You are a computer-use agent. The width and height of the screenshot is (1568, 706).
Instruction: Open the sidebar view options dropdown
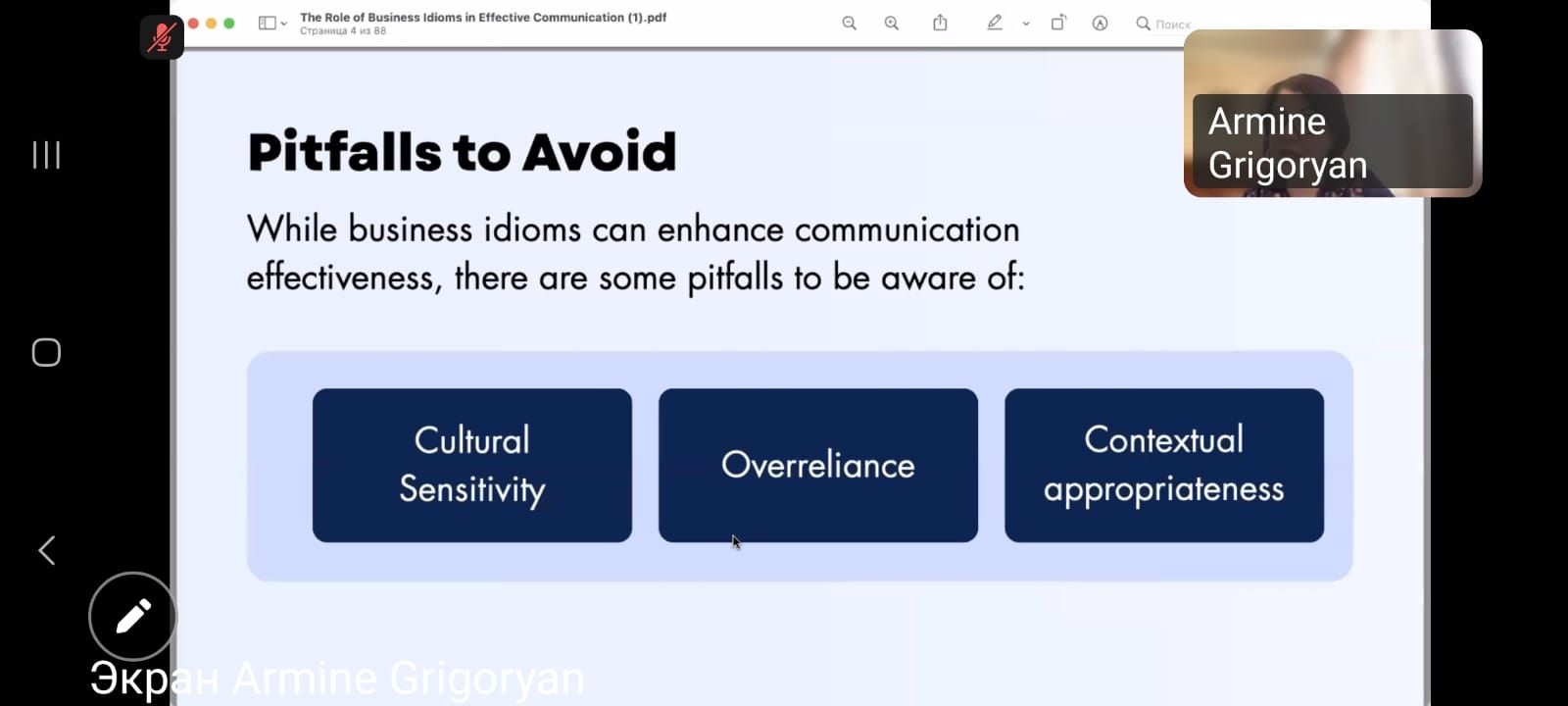pos(272,23)
